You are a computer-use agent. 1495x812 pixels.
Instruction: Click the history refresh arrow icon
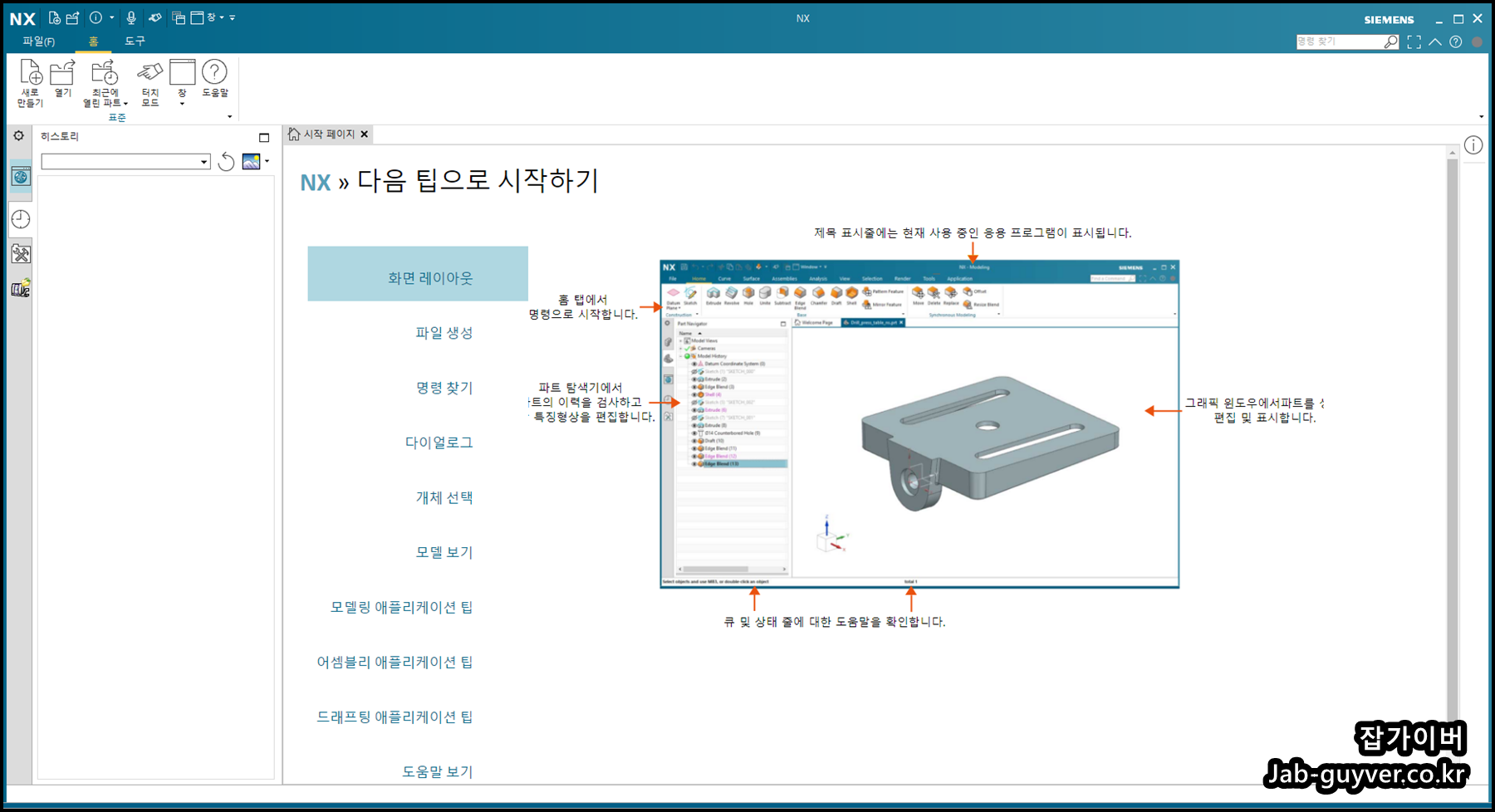pyautogui.click(x=226, y=162)
